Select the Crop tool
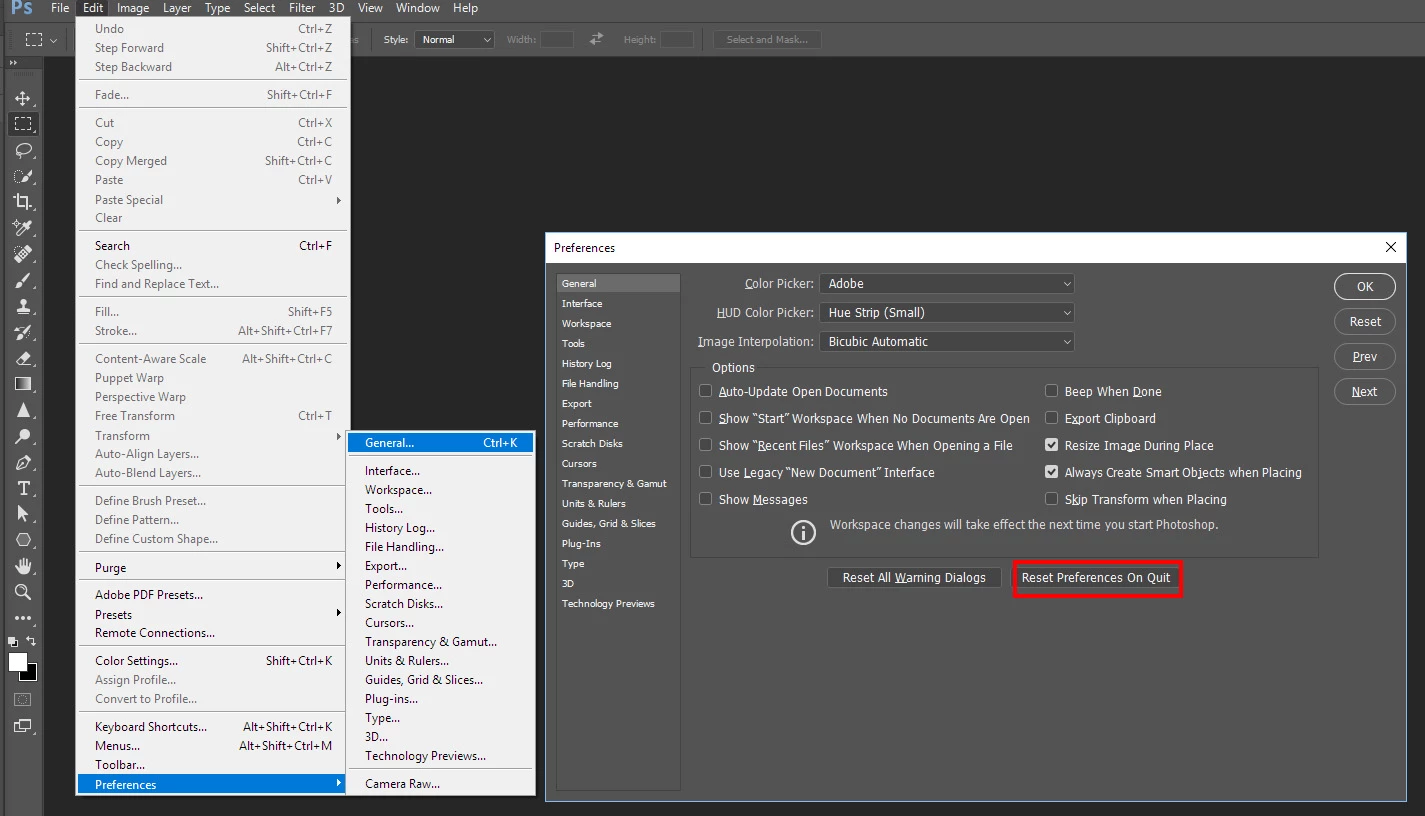Viewport: 1425px width, 816px height. 22,202
